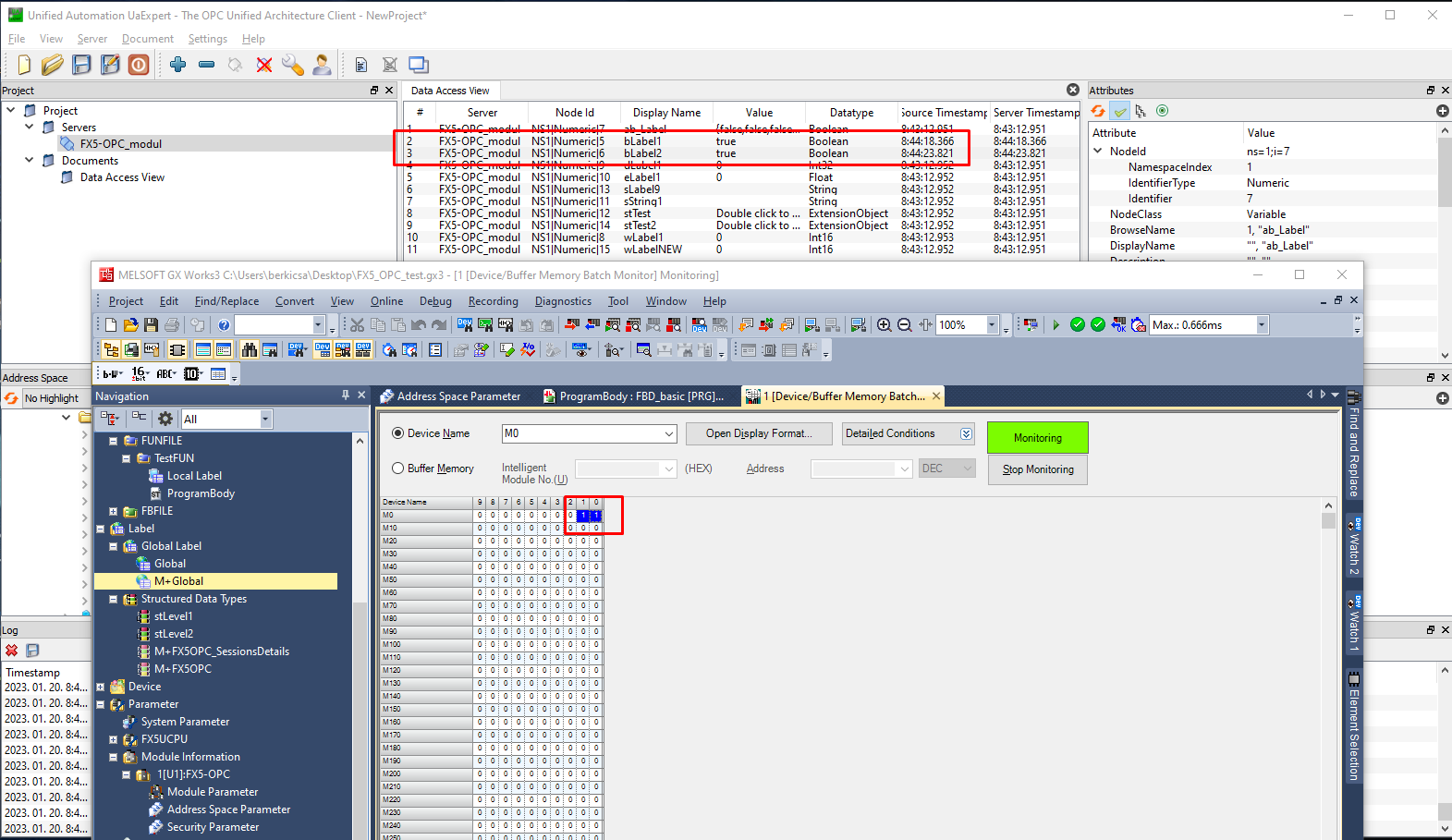Click the Zoom Out magnifier icon

905,325
